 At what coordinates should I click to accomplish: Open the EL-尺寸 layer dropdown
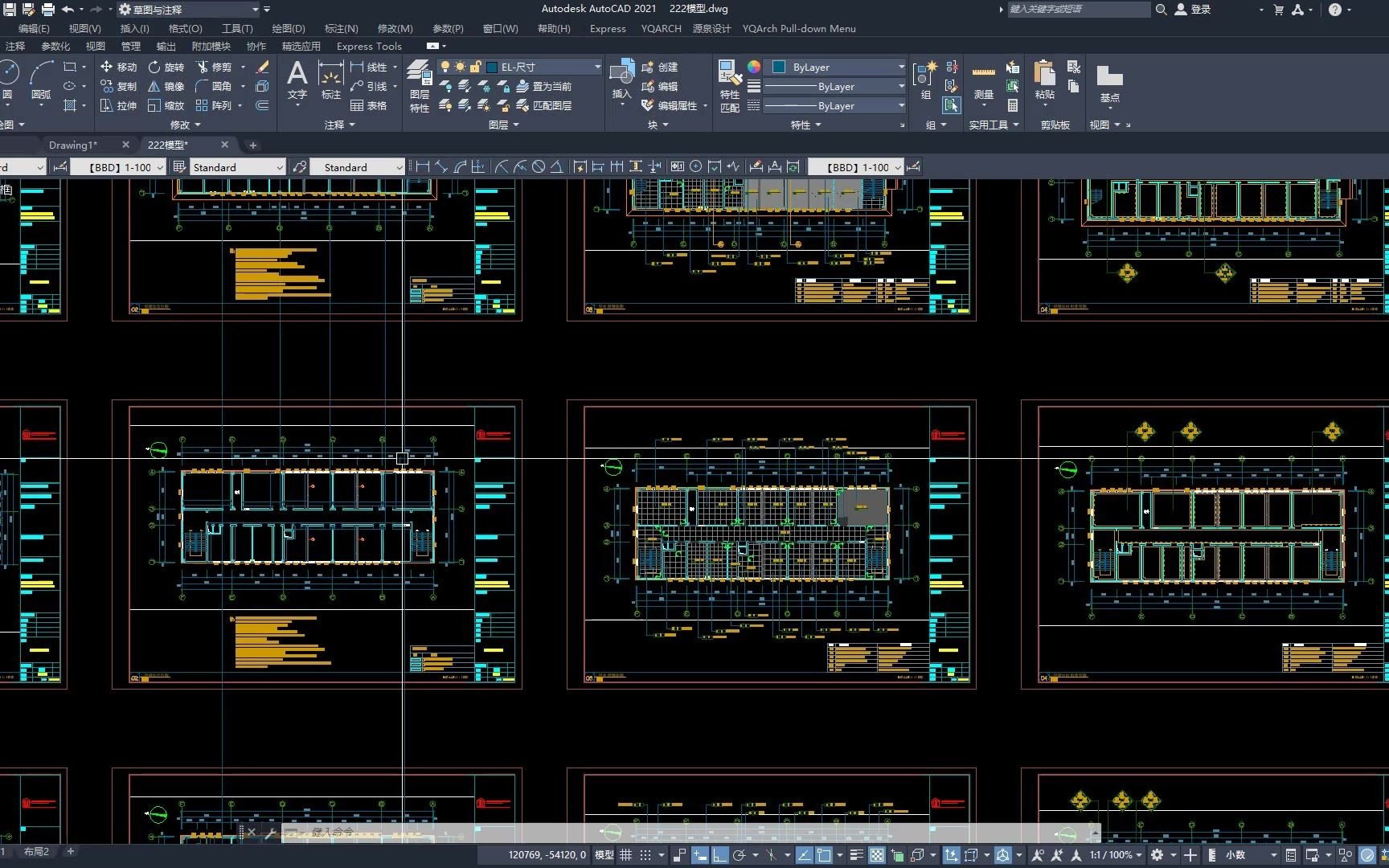[597, 67]
